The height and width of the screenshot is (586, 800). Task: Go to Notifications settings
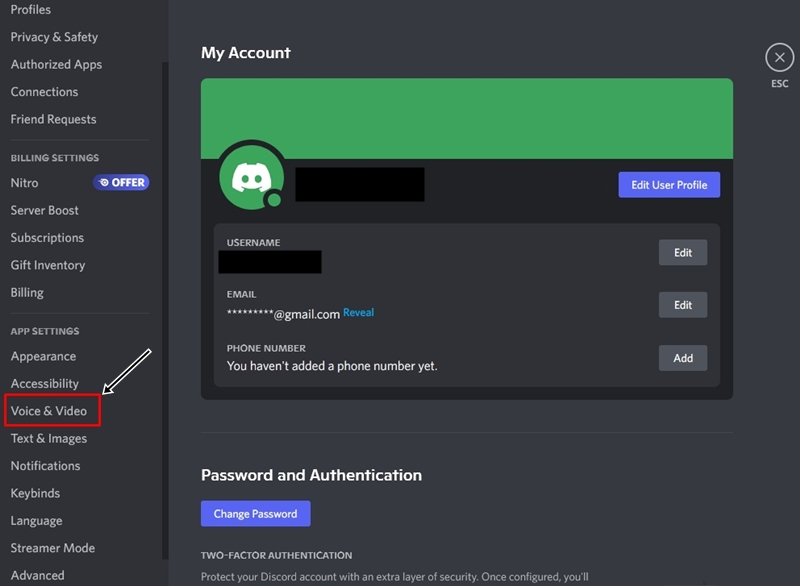[45, 466]
